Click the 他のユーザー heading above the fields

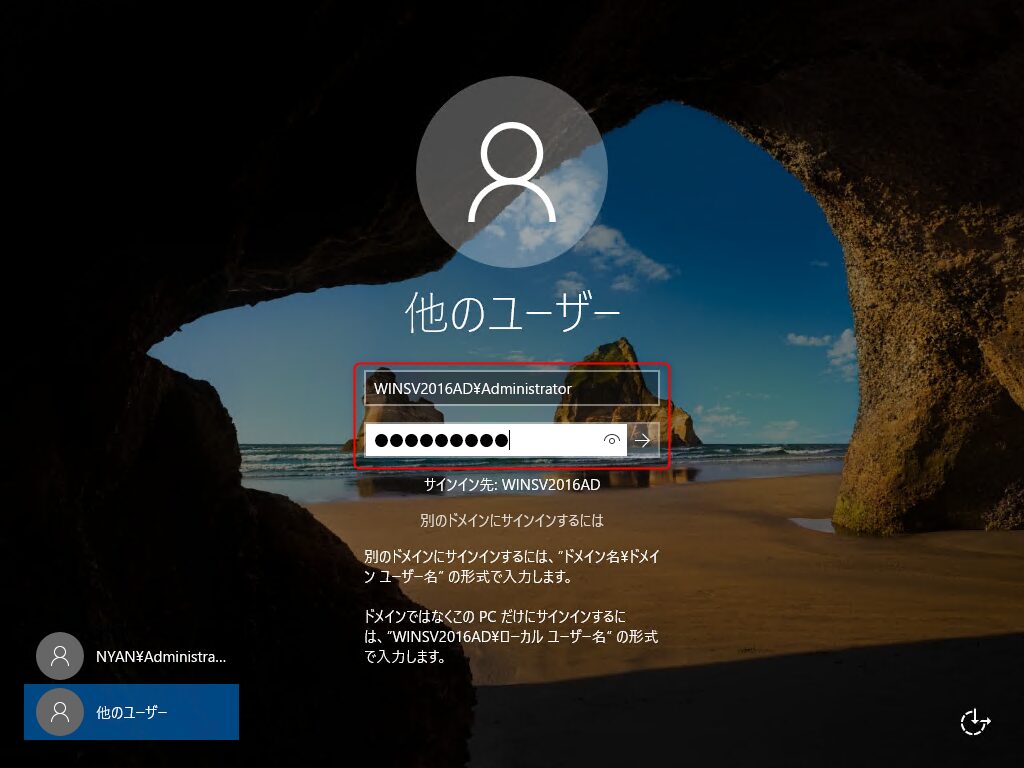click(x=511, y=314)
